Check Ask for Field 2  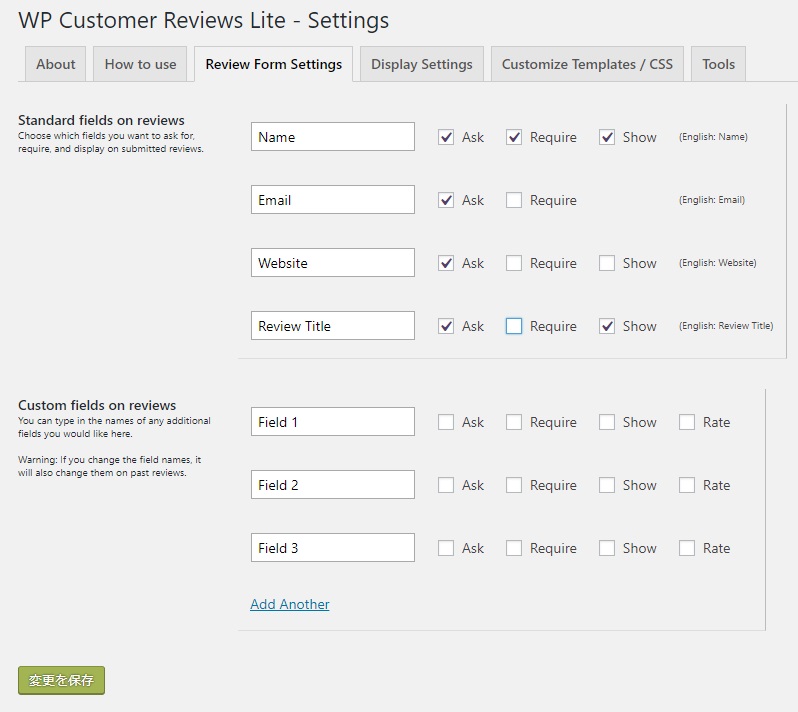coord(446,485)
